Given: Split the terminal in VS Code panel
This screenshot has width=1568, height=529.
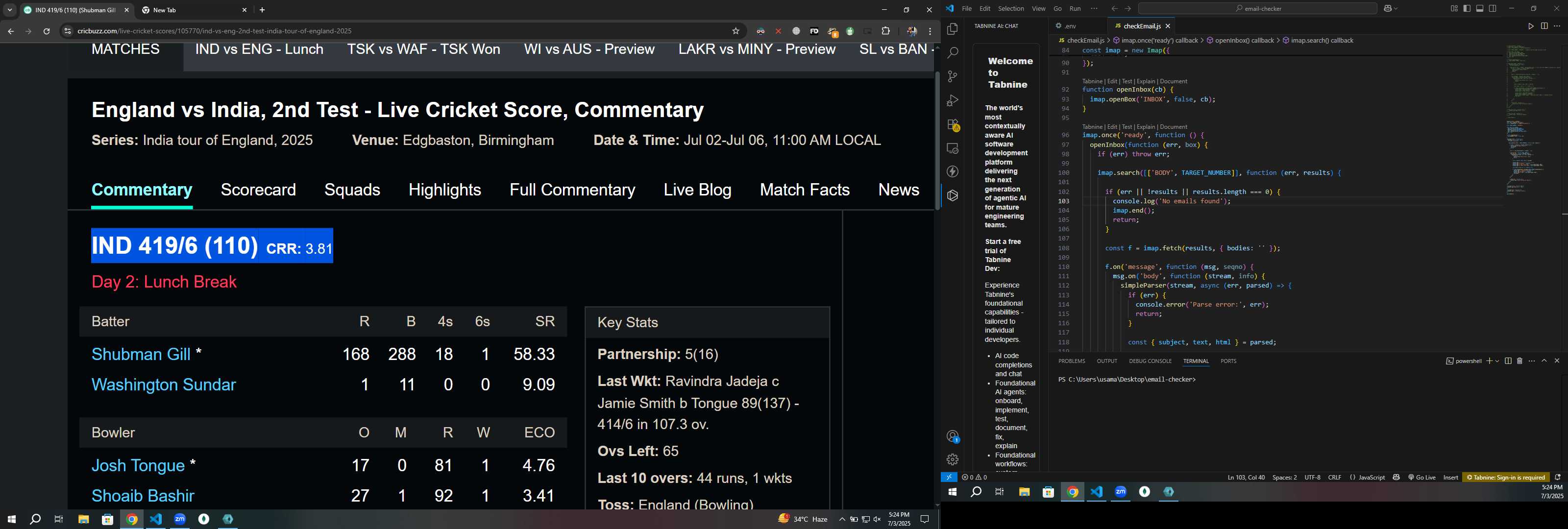Looking at the screenshot, I should 1508,361.
